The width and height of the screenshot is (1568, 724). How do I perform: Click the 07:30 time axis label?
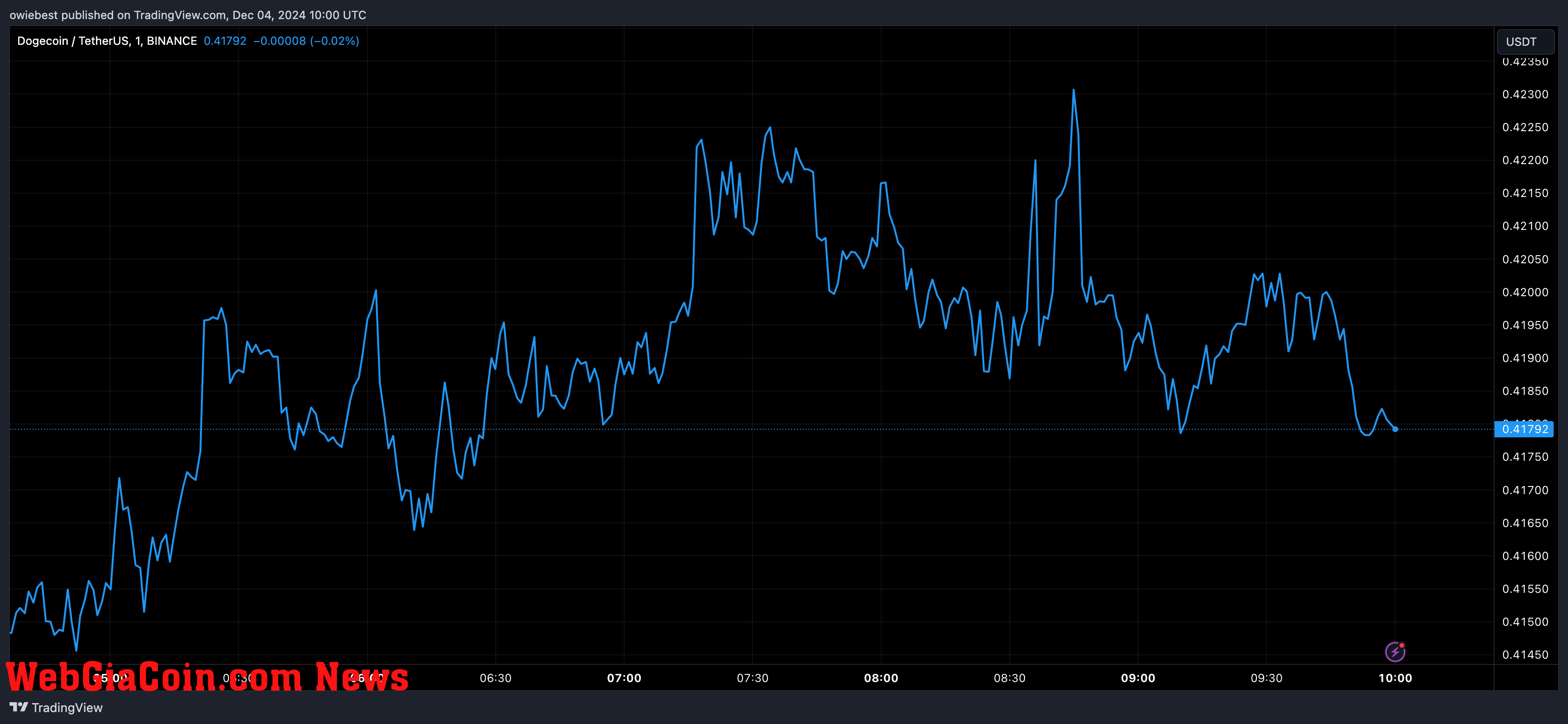click(753, 678)
